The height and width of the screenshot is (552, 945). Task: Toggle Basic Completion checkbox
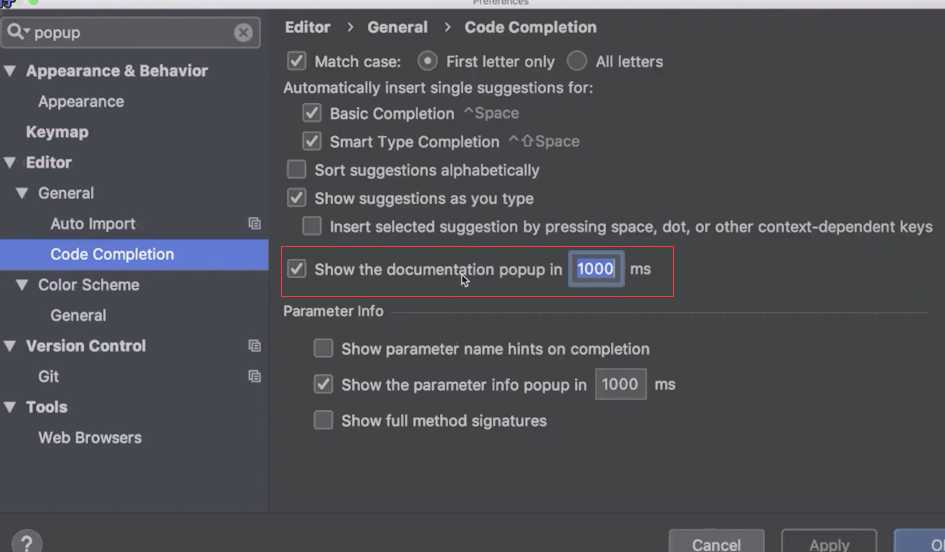(312, 113)
